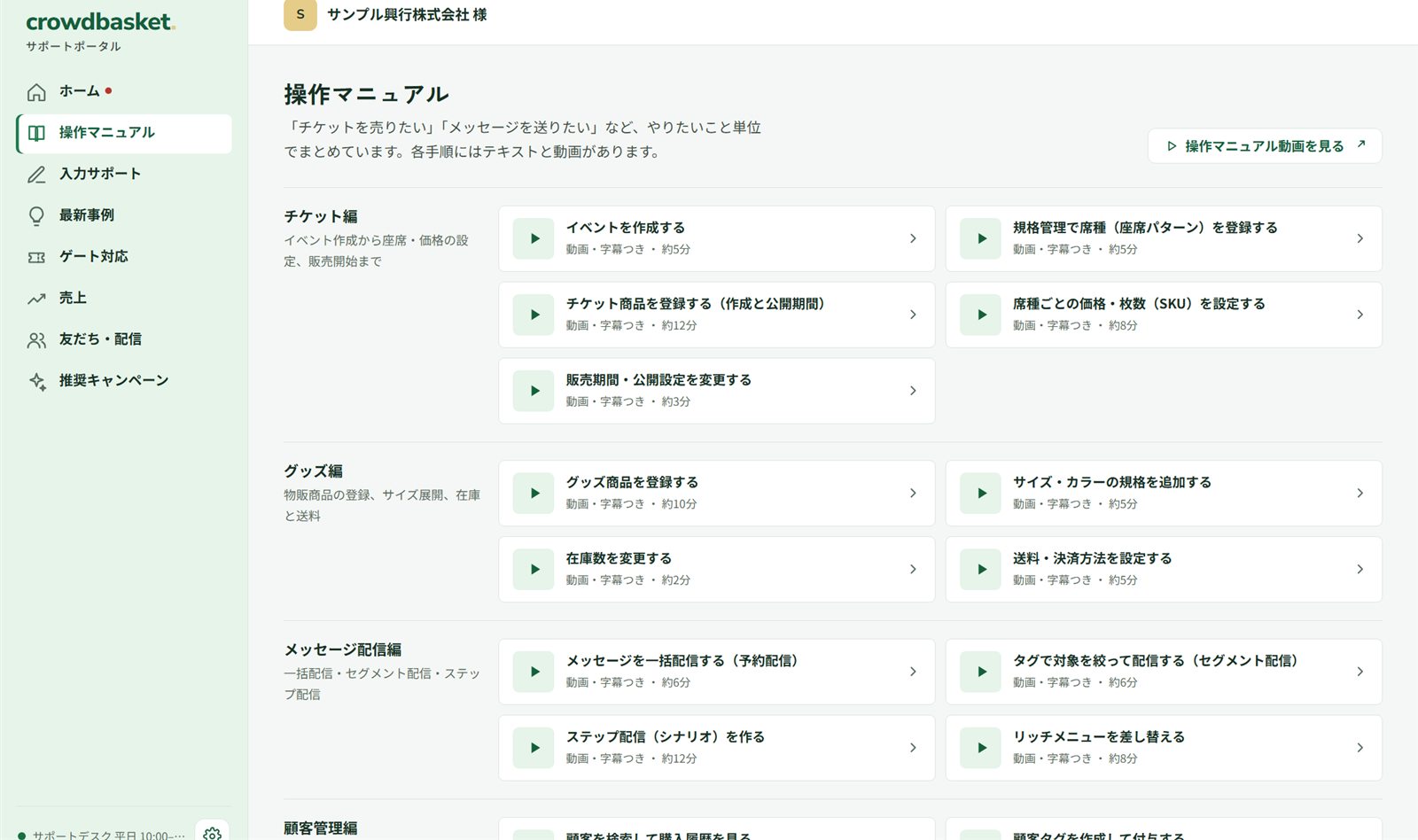This screenshot has width=1418, height=840.
Task: Play the 規格管理で席種 video icon
Action: (x=981, y=238)
